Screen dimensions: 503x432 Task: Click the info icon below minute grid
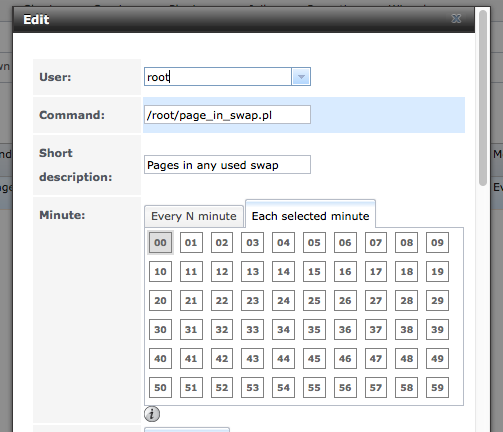tap(152, 414)
